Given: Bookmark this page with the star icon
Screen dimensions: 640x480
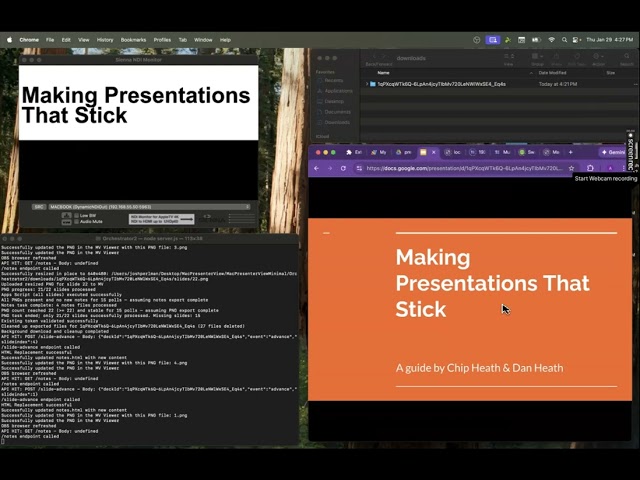Looking at the screenshot, I should click(x=571, y=168).
